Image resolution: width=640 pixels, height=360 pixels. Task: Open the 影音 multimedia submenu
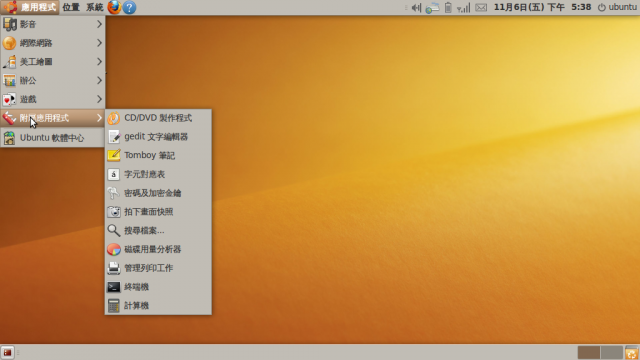coord(53,24)
